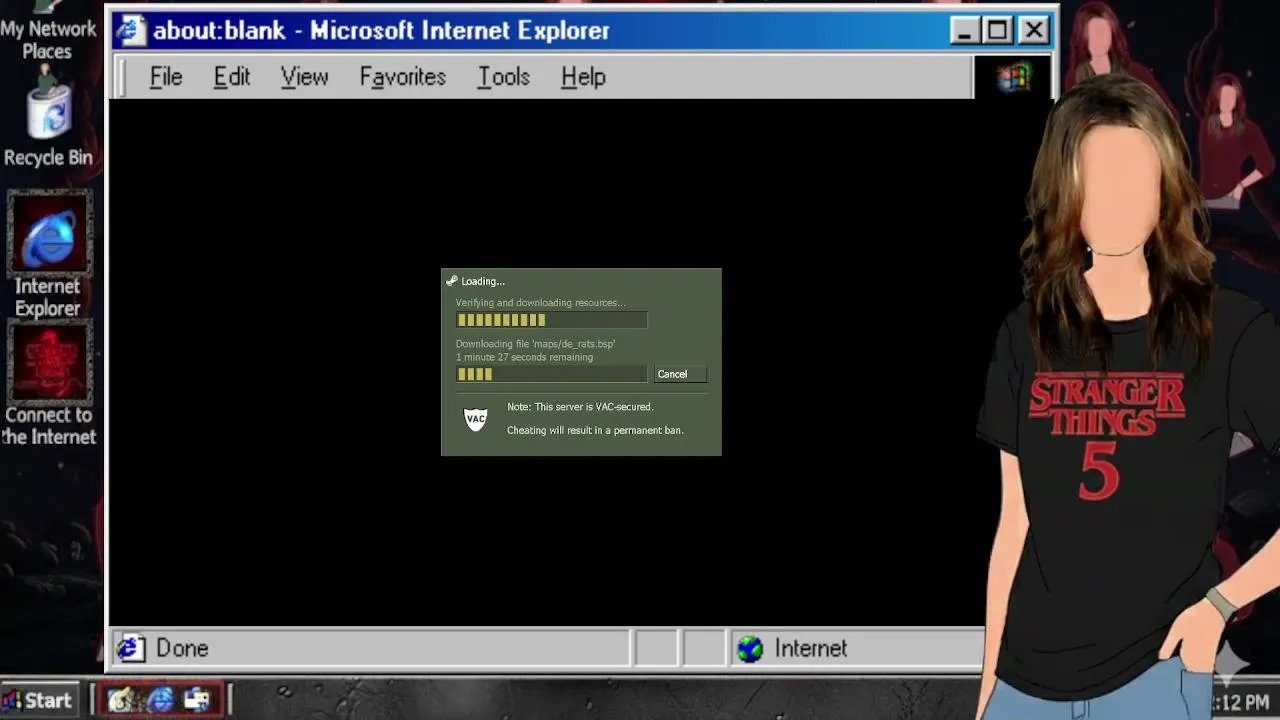
Task: Click the Show Desktop quick launch icon
Action: point(122,700)
